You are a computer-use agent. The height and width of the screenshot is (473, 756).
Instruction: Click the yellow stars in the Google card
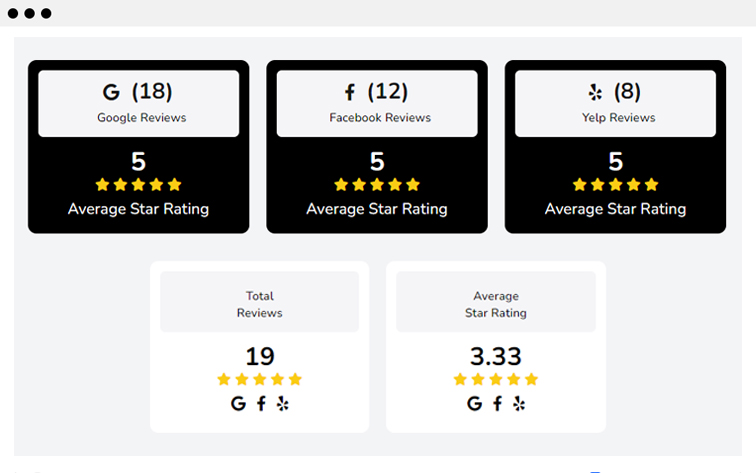click(138, 184)
